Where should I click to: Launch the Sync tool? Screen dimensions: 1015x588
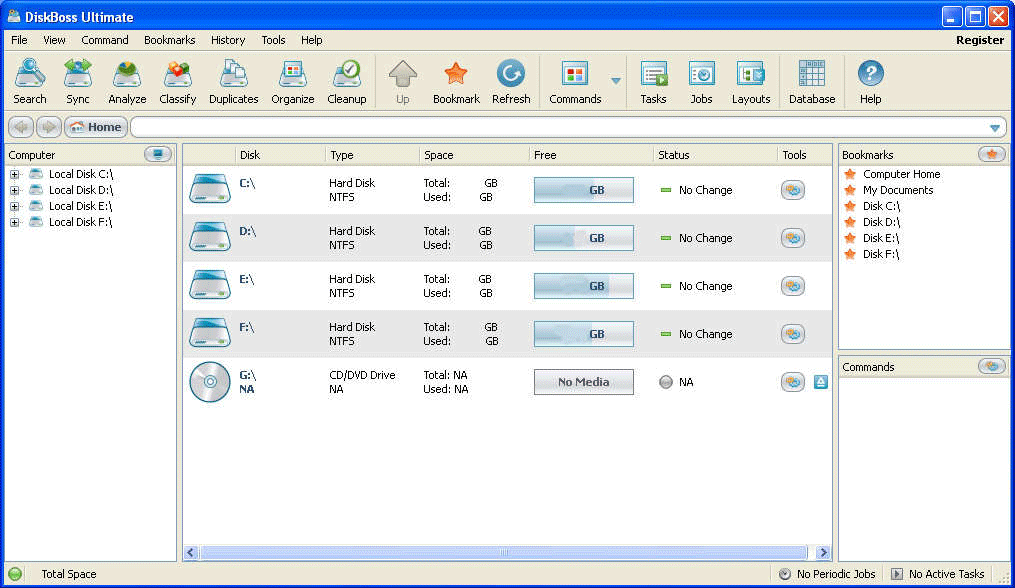[x=78, y=82]
